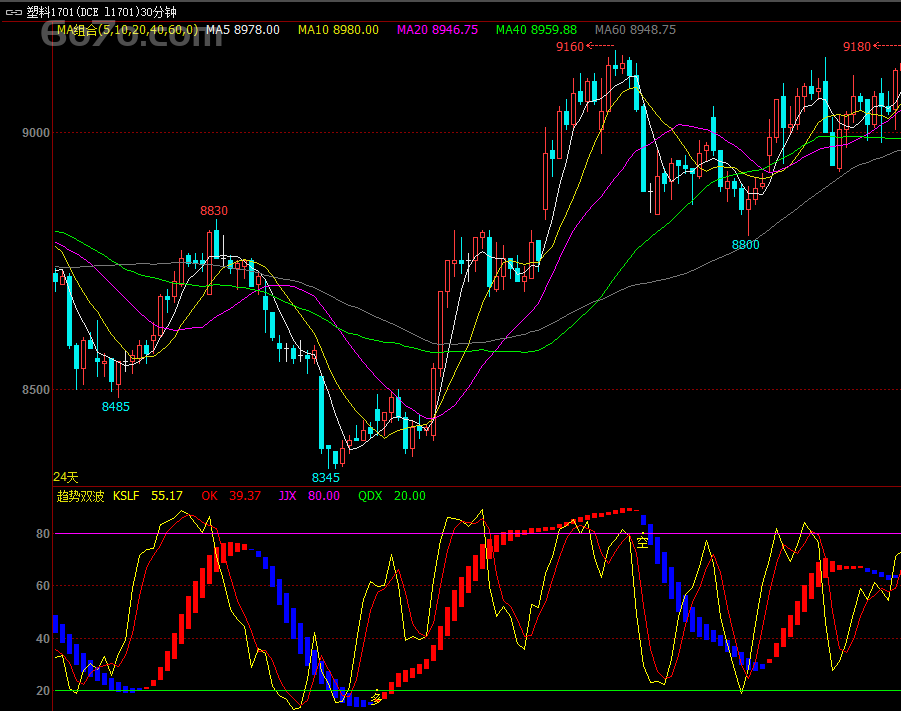901x711 pixels.
Task: Click the chart title 塑料1701 30分钟
Action: tap(101, 12)
